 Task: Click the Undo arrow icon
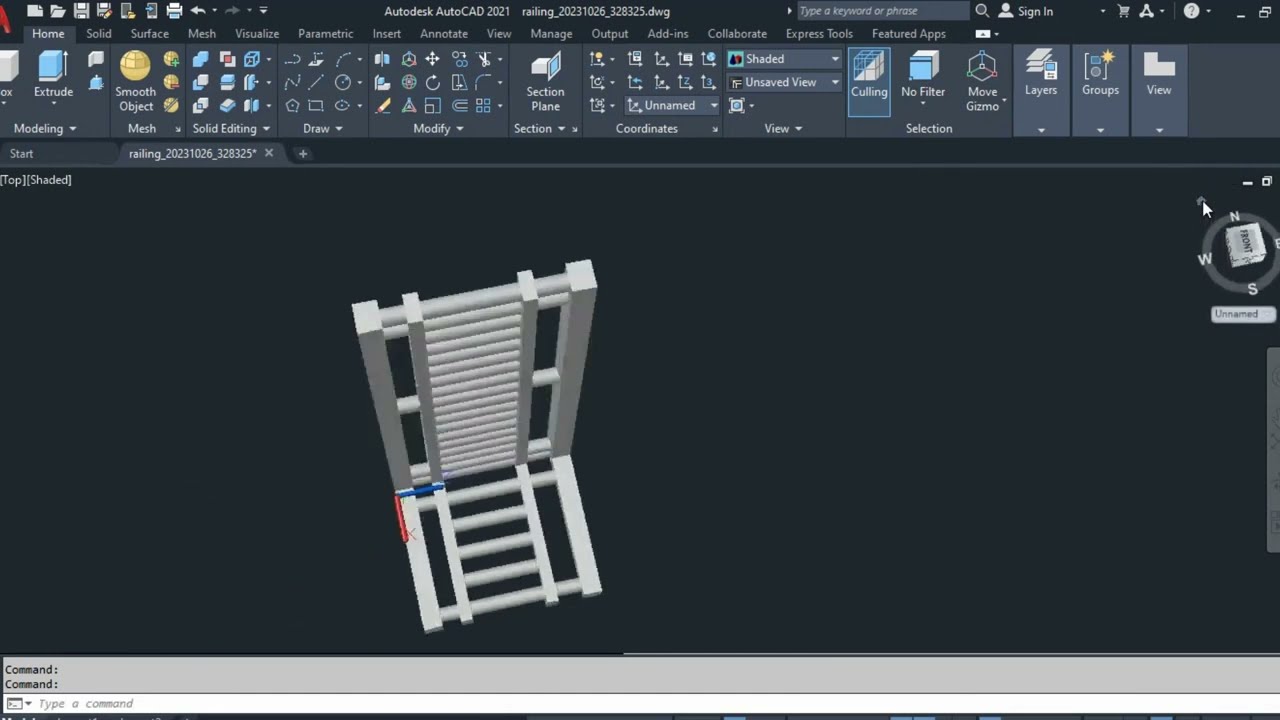click(198, 11)
